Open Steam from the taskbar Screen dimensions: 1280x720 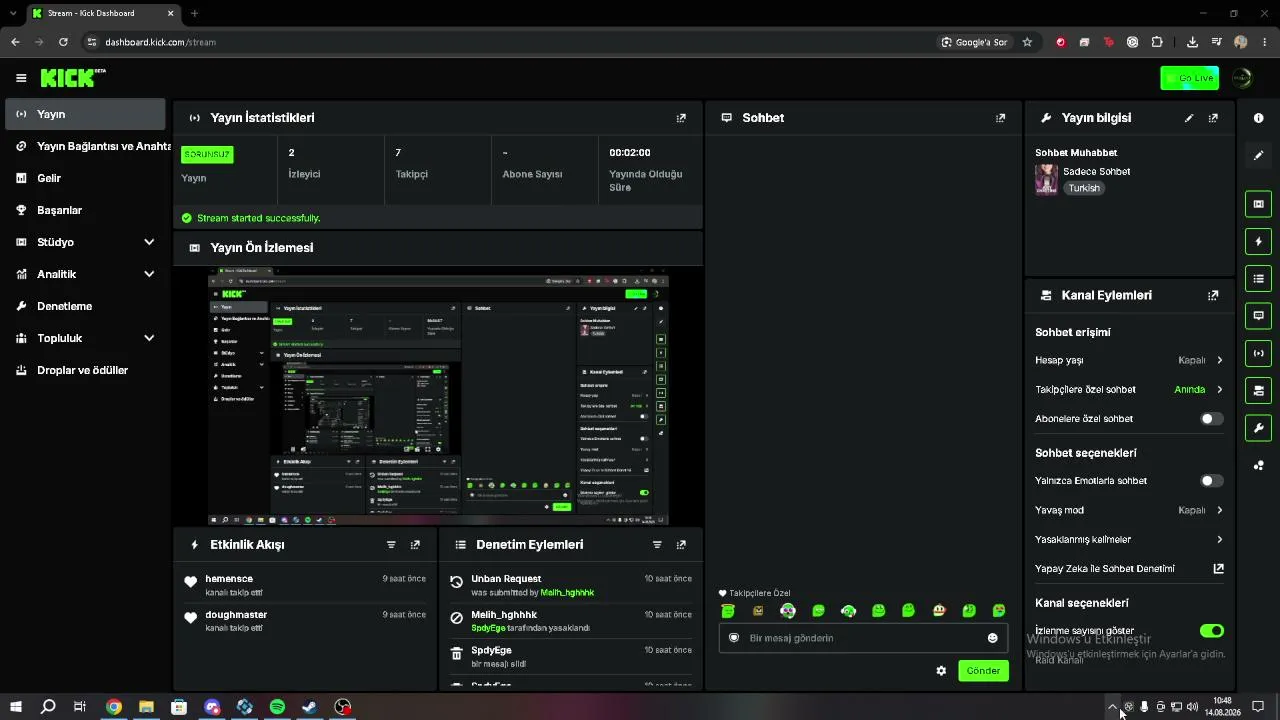click(310, 707)
